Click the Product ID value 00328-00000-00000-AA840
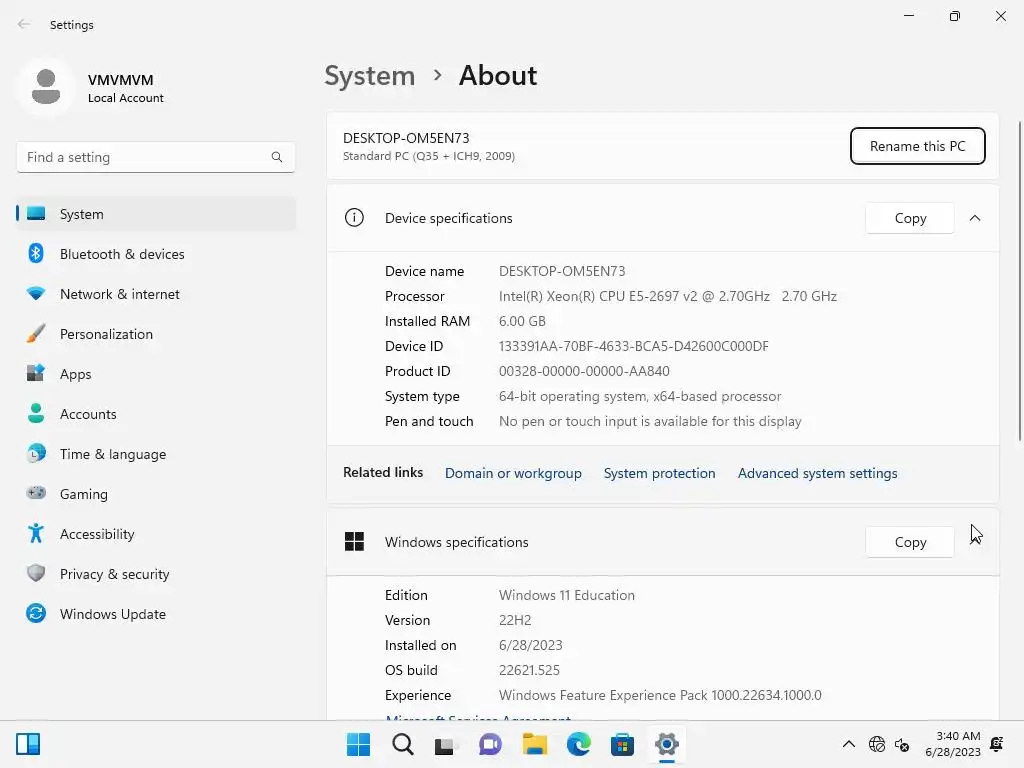The image size is (1024, 768). [584, 371]
